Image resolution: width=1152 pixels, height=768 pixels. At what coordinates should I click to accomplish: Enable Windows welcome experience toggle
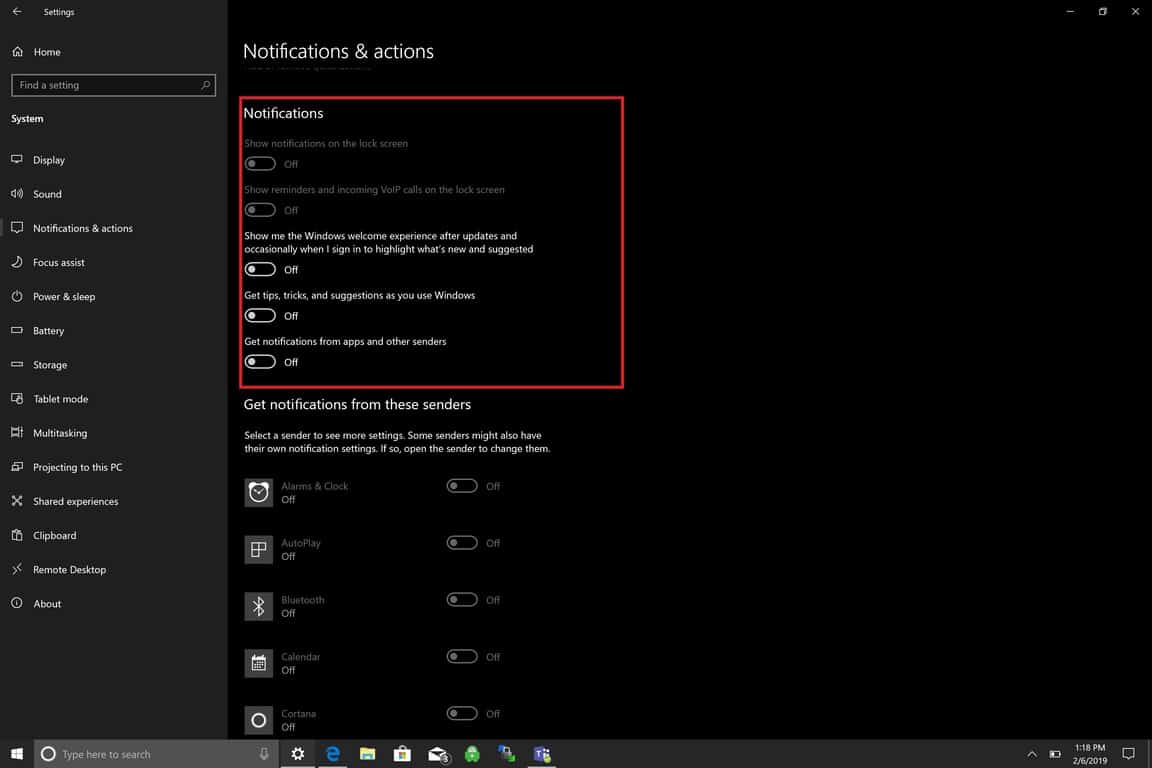(260, 270)
